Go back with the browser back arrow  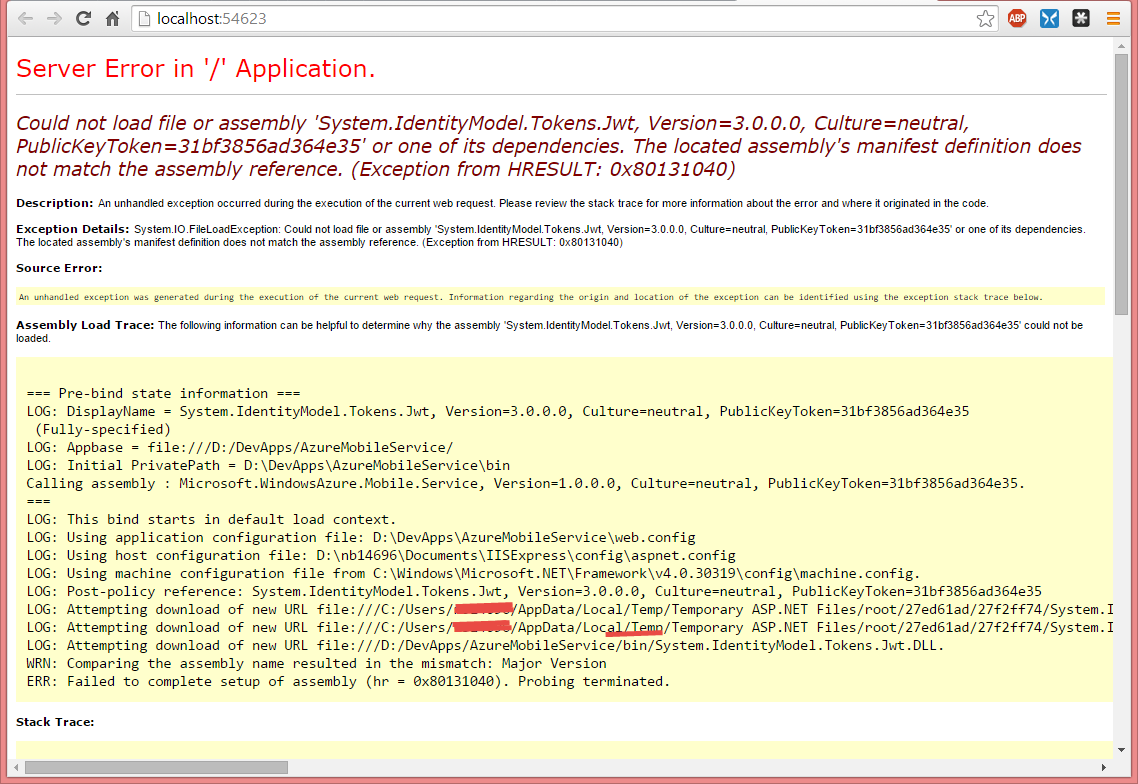coord(25,19)
